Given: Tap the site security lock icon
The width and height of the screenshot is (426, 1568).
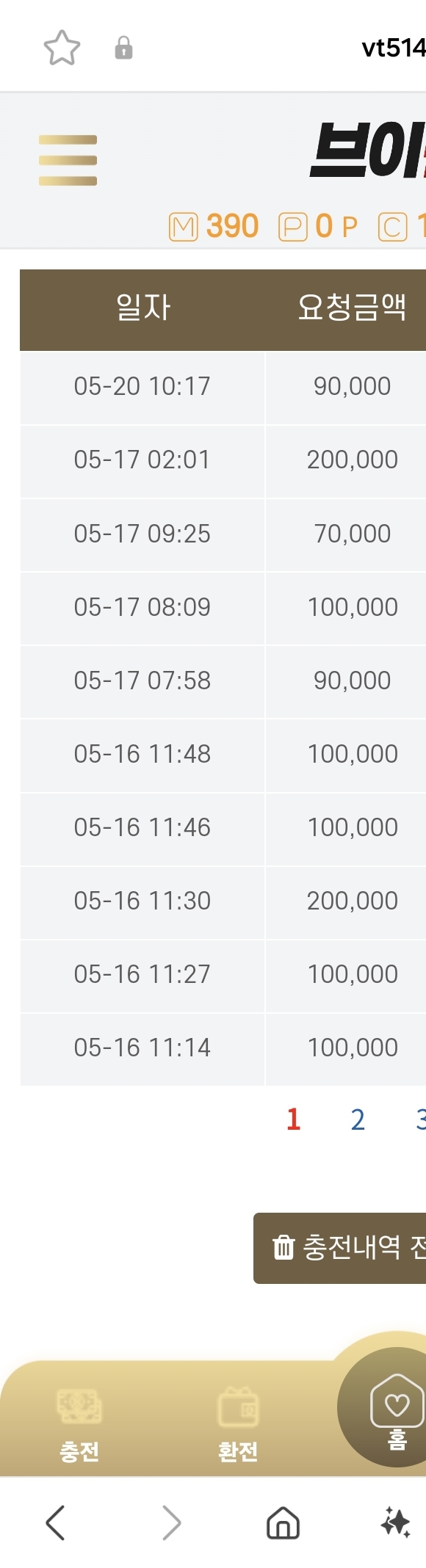Looking at the screenshot, I should [123, 48].
